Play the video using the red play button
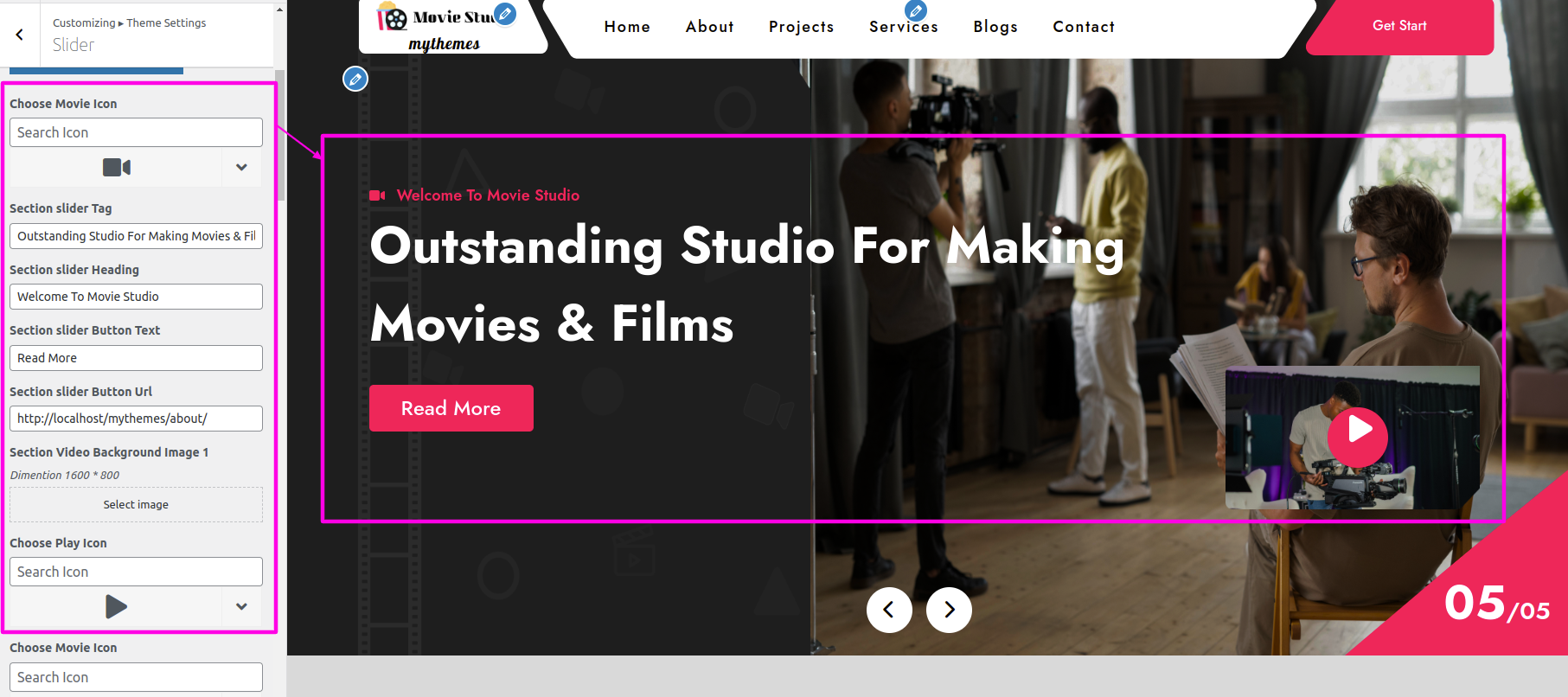The image size is (1568, 697). click(x=1358, y=438)
